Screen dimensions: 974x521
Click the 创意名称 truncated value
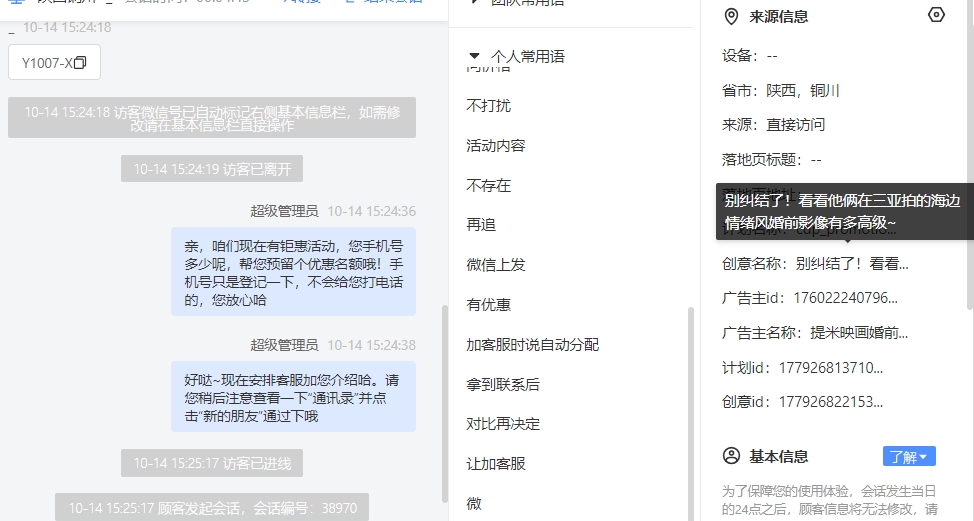[x=852, y=264]
